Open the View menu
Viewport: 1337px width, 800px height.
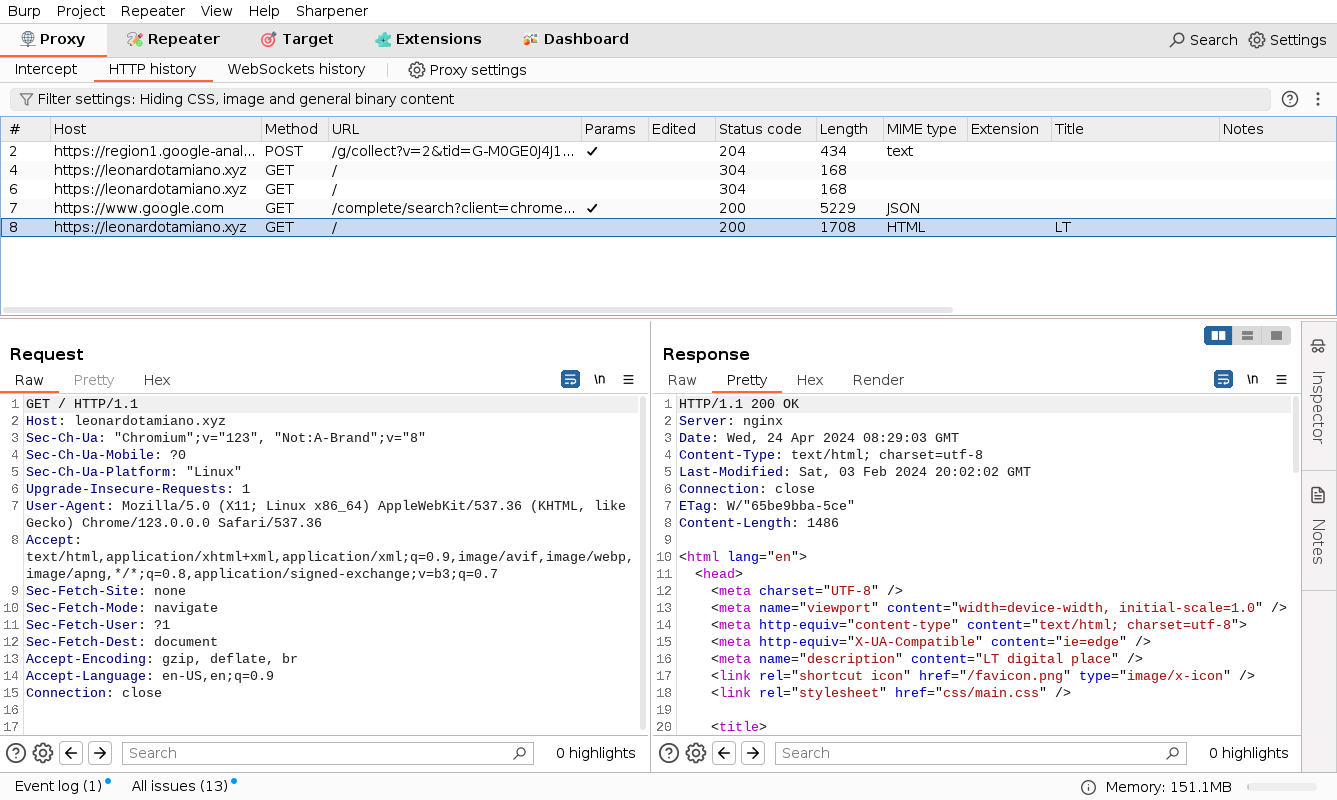click(216, 11)
